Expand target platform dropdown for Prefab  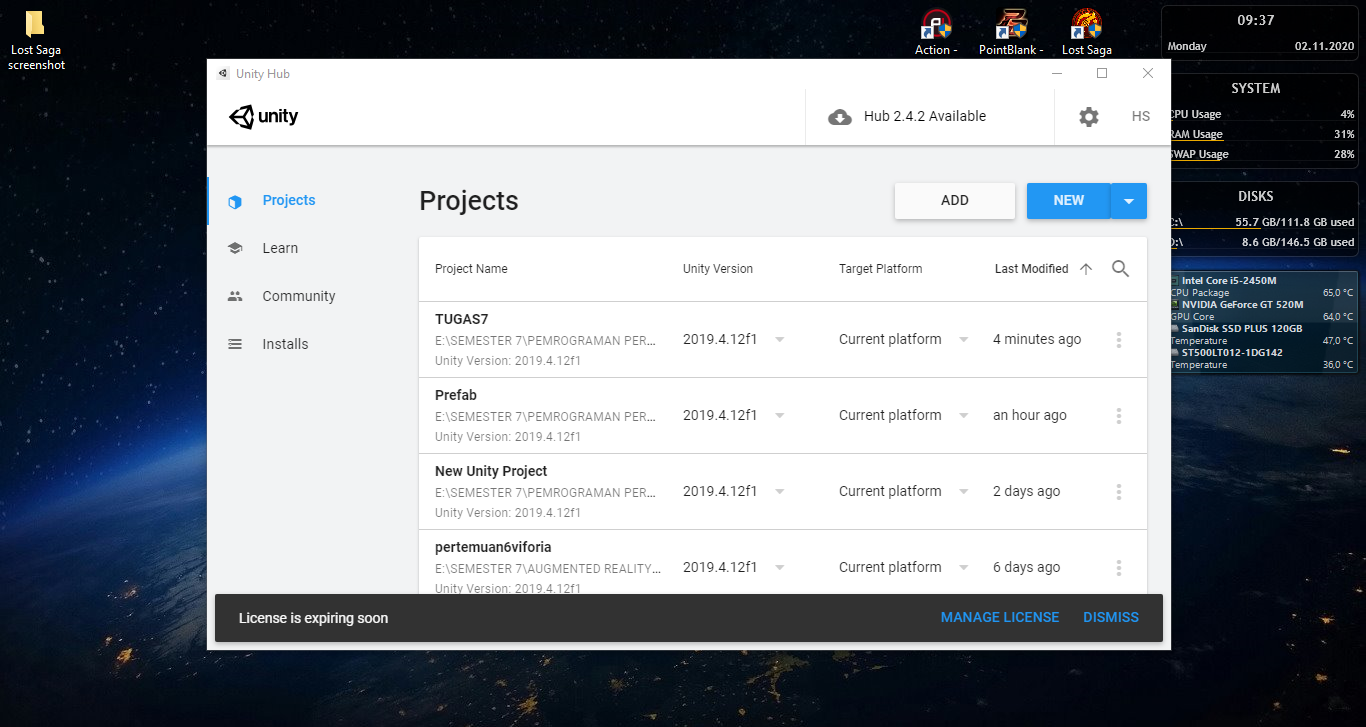click(x=964, y=416)
